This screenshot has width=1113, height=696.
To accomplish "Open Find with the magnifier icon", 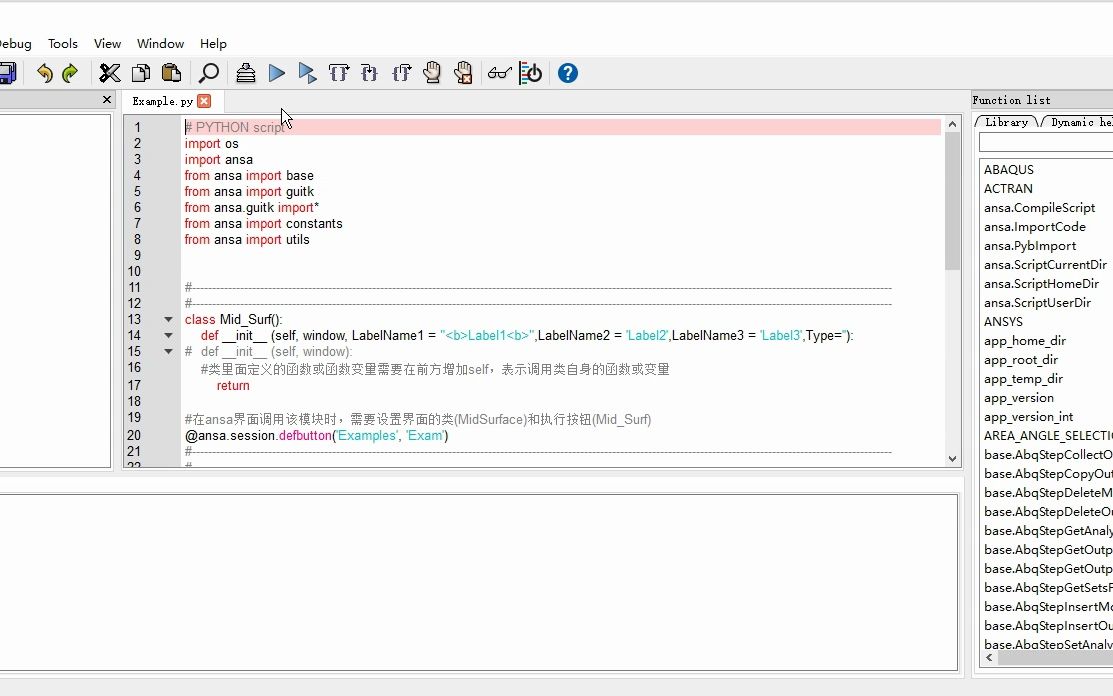I will click(209, 73).
